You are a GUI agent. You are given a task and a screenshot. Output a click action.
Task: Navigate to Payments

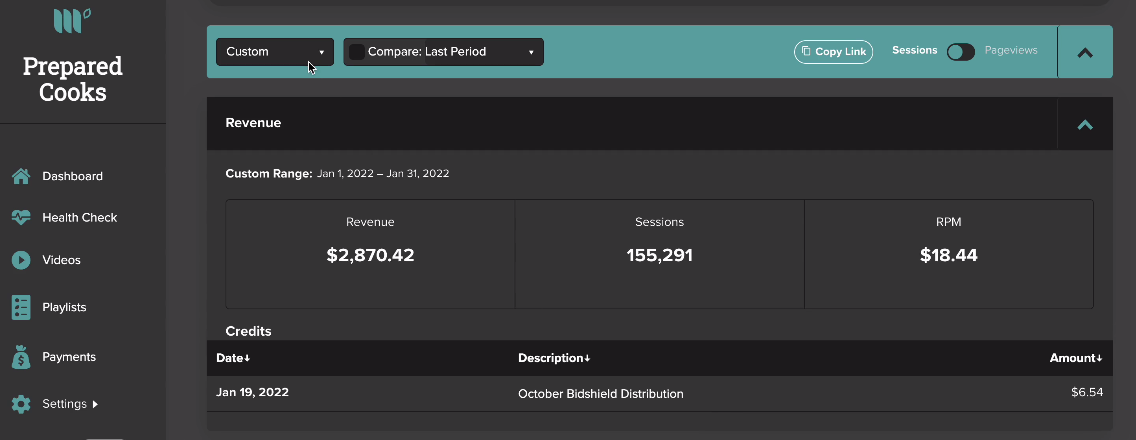[x=69, y=357]
